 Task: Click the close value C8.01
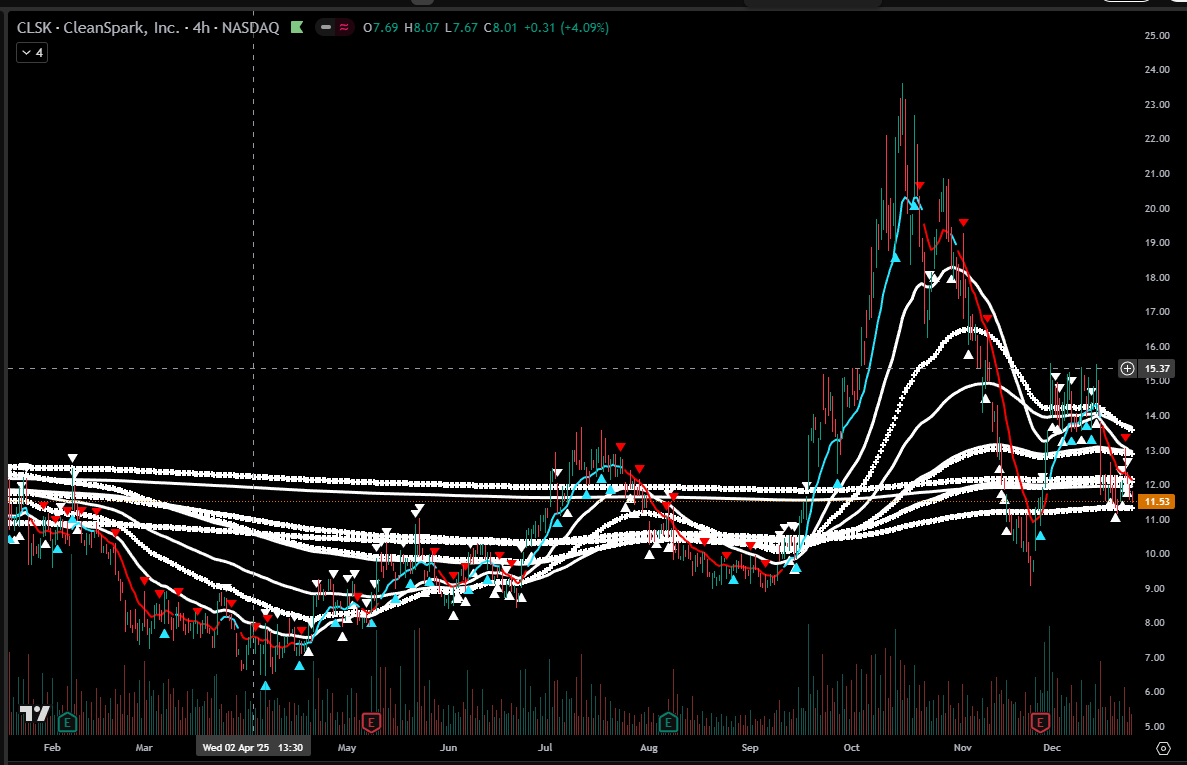coord(500,27)
